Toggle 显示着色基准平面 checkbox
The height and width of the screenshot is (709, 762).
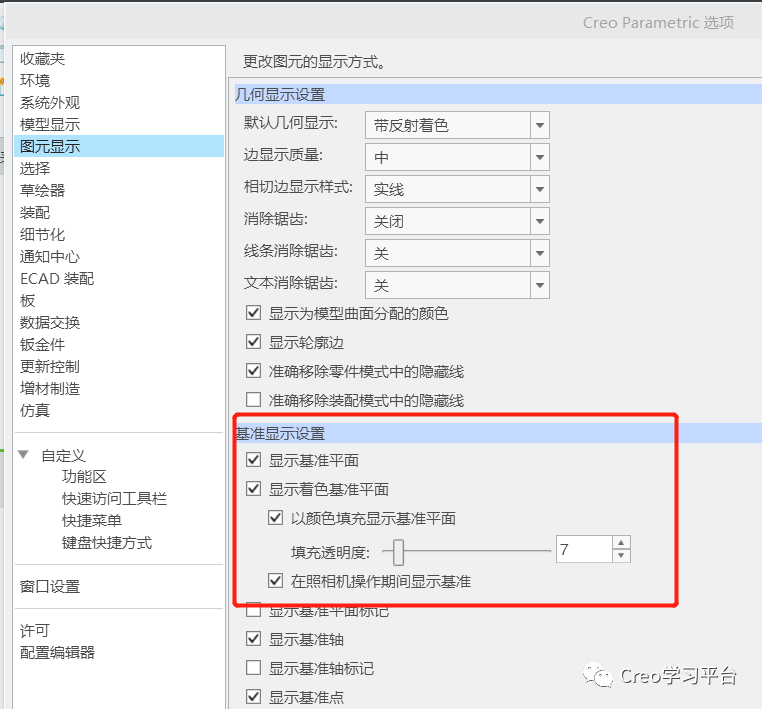pyautogui.click(x=254, y=488)
